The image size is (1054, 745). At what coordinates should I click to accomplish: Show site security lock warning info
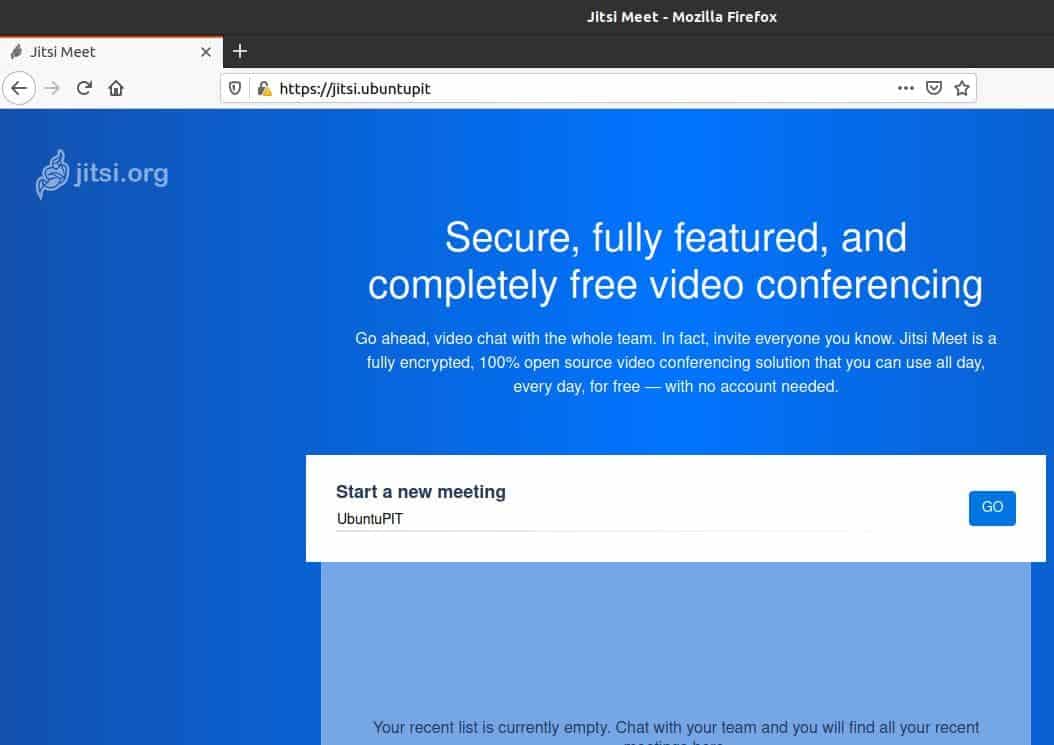click(x=264, y=88)
